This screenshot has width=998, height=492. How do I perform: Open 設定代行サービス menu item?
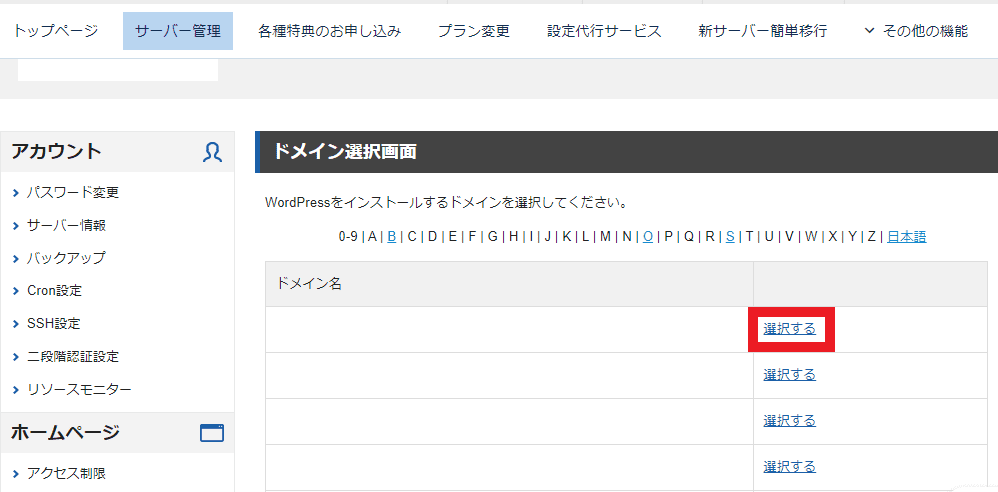[604, 31]
